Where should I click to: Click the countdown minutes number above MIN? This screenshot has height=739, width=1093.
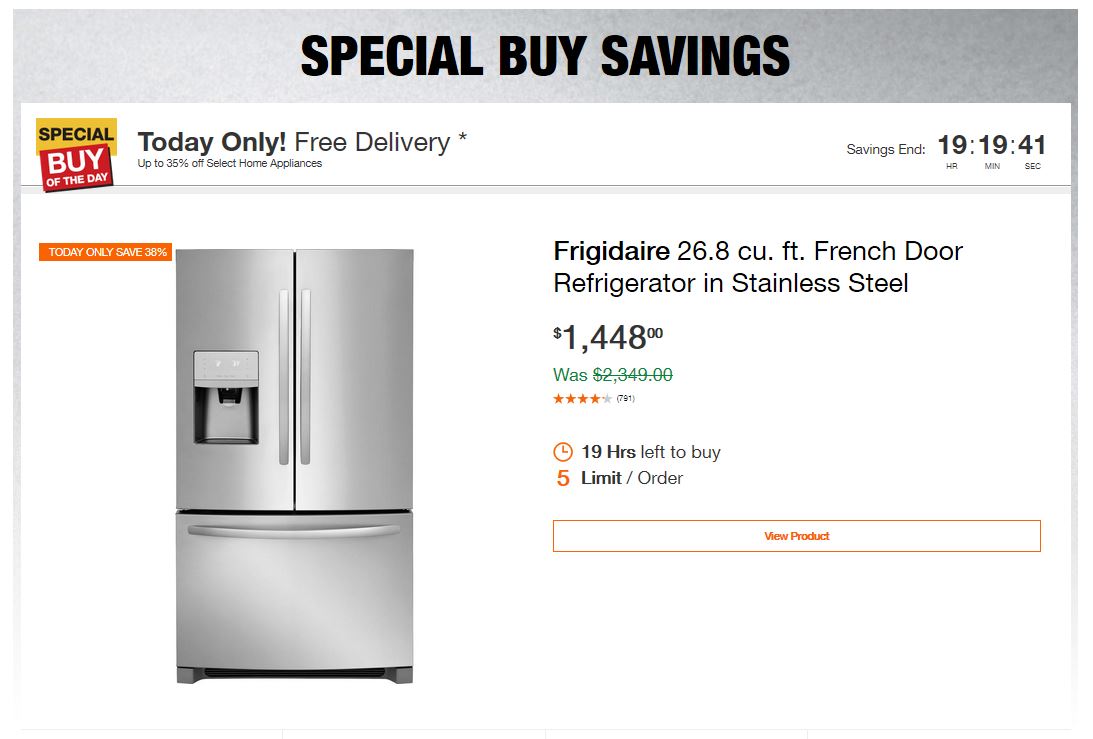(x=992, y=146)
